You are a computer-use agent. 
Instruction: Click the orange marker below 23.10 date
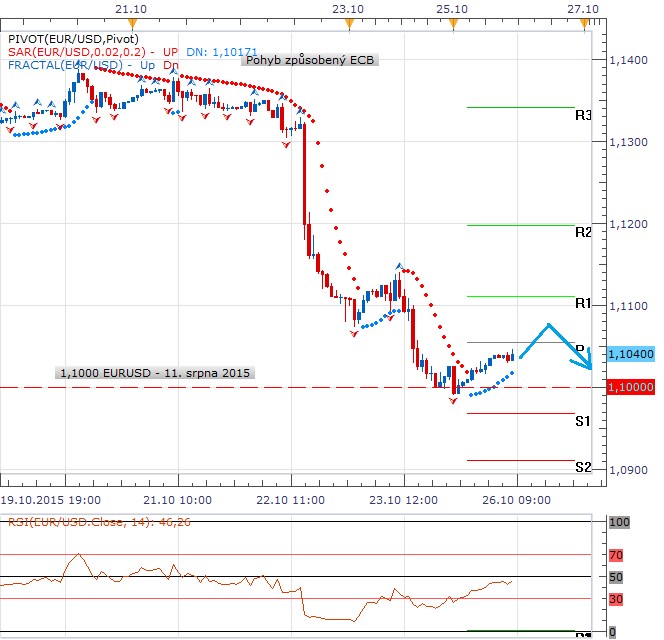(x=346, y=22)
